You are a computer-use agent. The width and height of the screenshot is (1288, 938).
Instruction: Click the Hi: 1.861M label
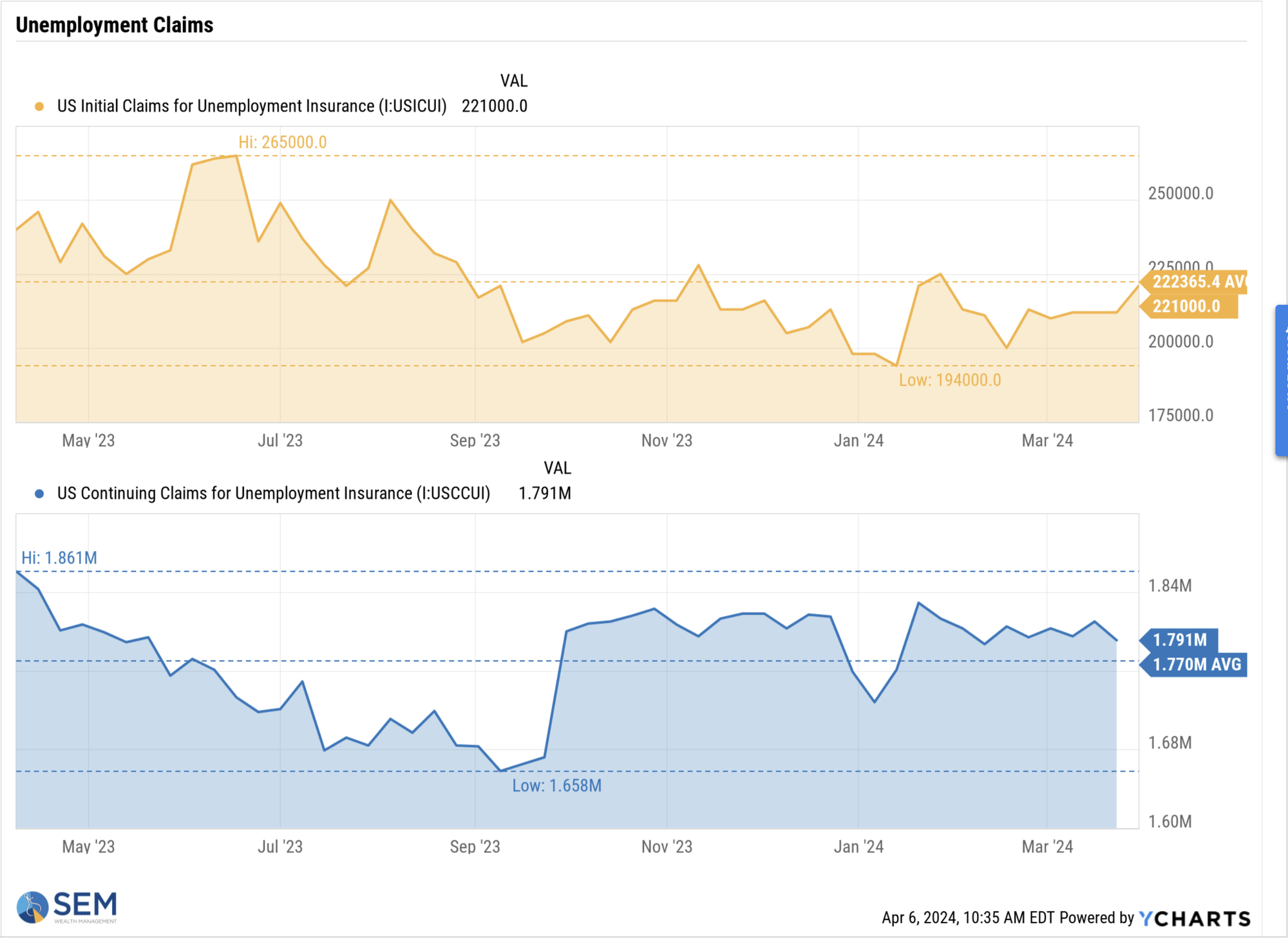tap(59, 558)
